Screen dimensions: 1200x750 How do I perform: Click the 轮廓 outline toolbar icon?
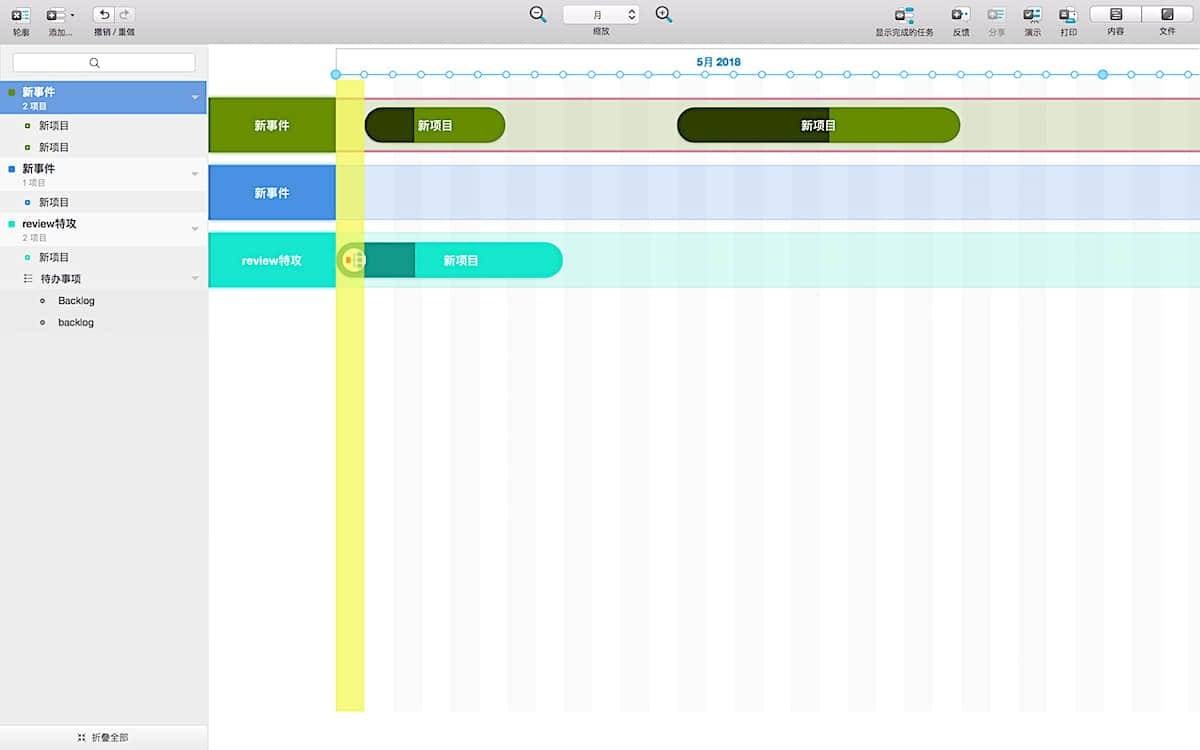(21, 15)
